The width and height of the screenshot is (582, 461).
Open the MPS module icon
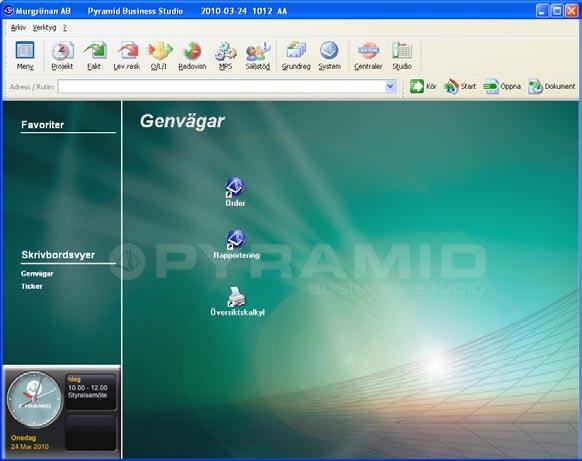click(x=225, y=56)
